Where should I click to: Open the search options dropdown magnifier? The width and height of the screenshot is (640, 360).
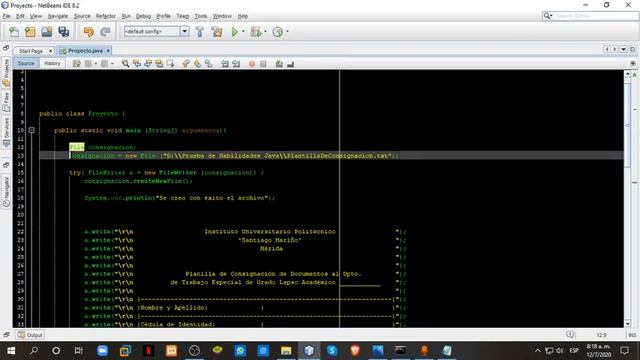(x=548, y=16)
